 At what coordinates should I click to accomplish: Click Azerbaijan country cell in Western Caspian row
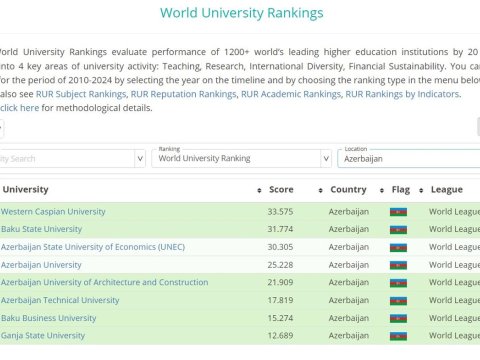[x=349, y=212]
